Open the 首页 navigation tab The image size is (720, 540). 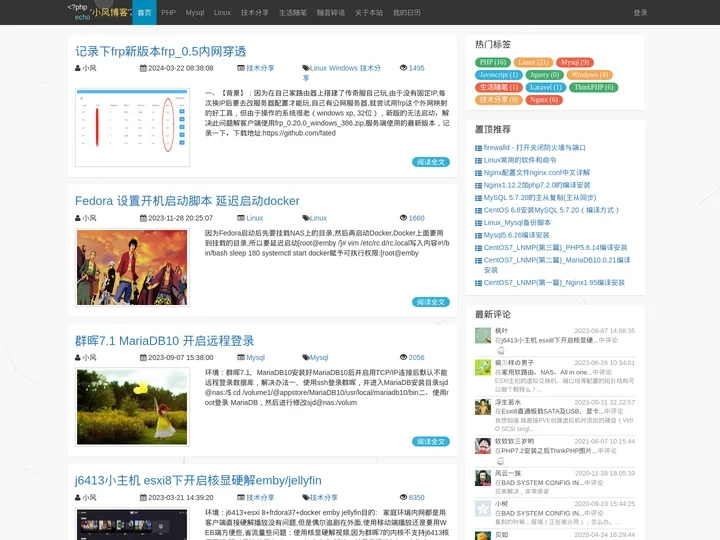point(144,12)
